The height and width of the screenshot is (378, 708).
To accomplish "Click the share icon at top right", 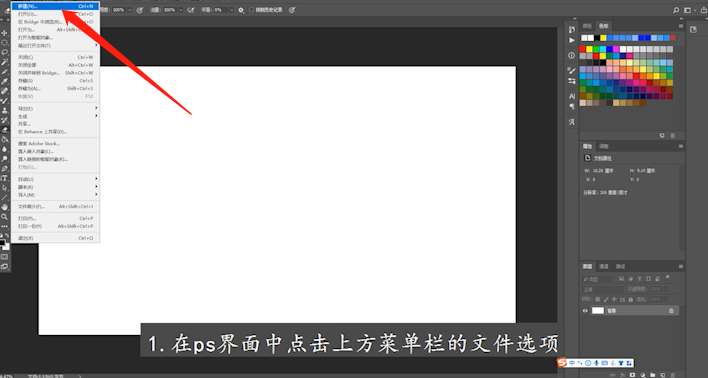I will (x=704, y=10).
